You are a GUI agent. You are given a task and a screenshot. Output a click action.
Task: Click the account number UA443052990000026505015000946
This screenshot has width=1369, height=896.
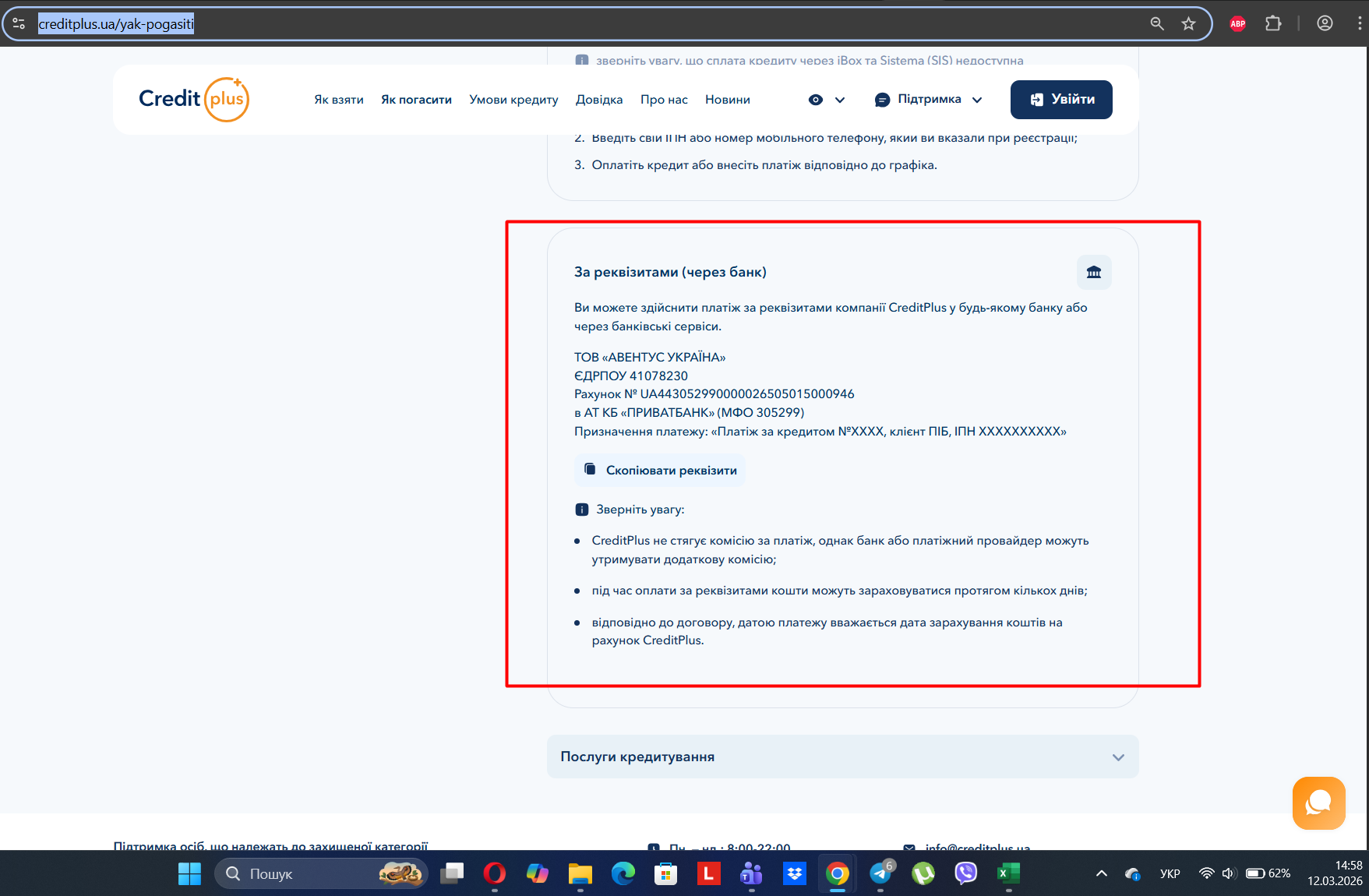pos(747,394)
